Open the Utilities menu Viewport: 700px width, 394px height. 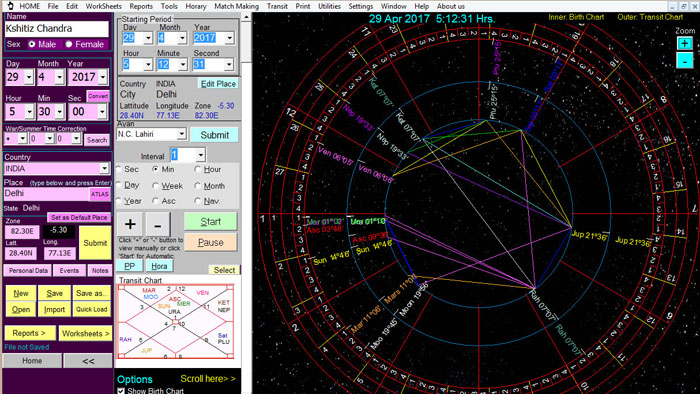click(x=329, y=6)
